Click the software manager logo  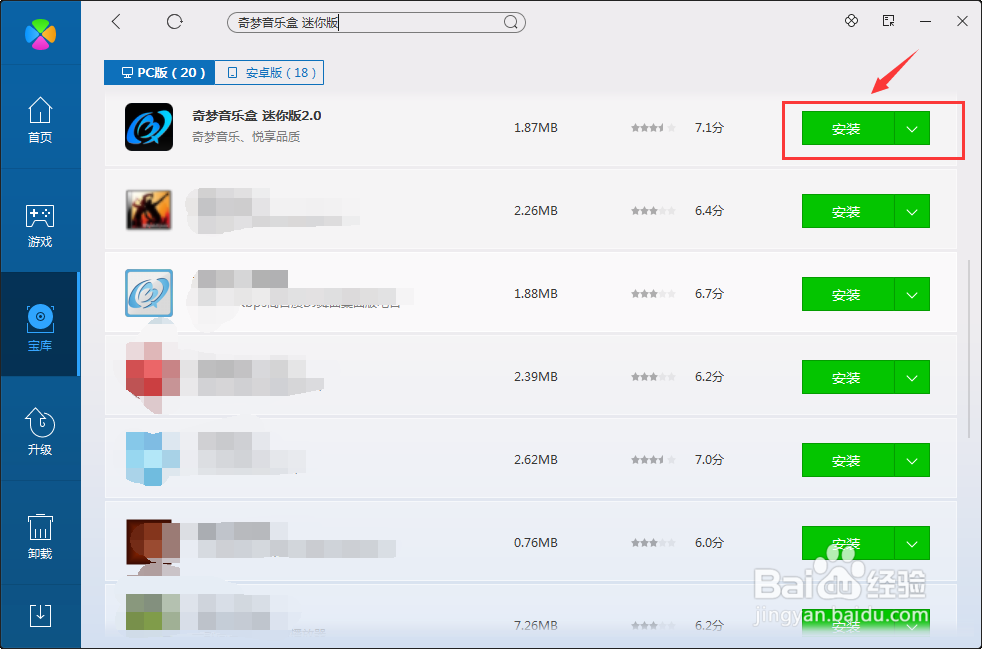[x=40, y=34]
